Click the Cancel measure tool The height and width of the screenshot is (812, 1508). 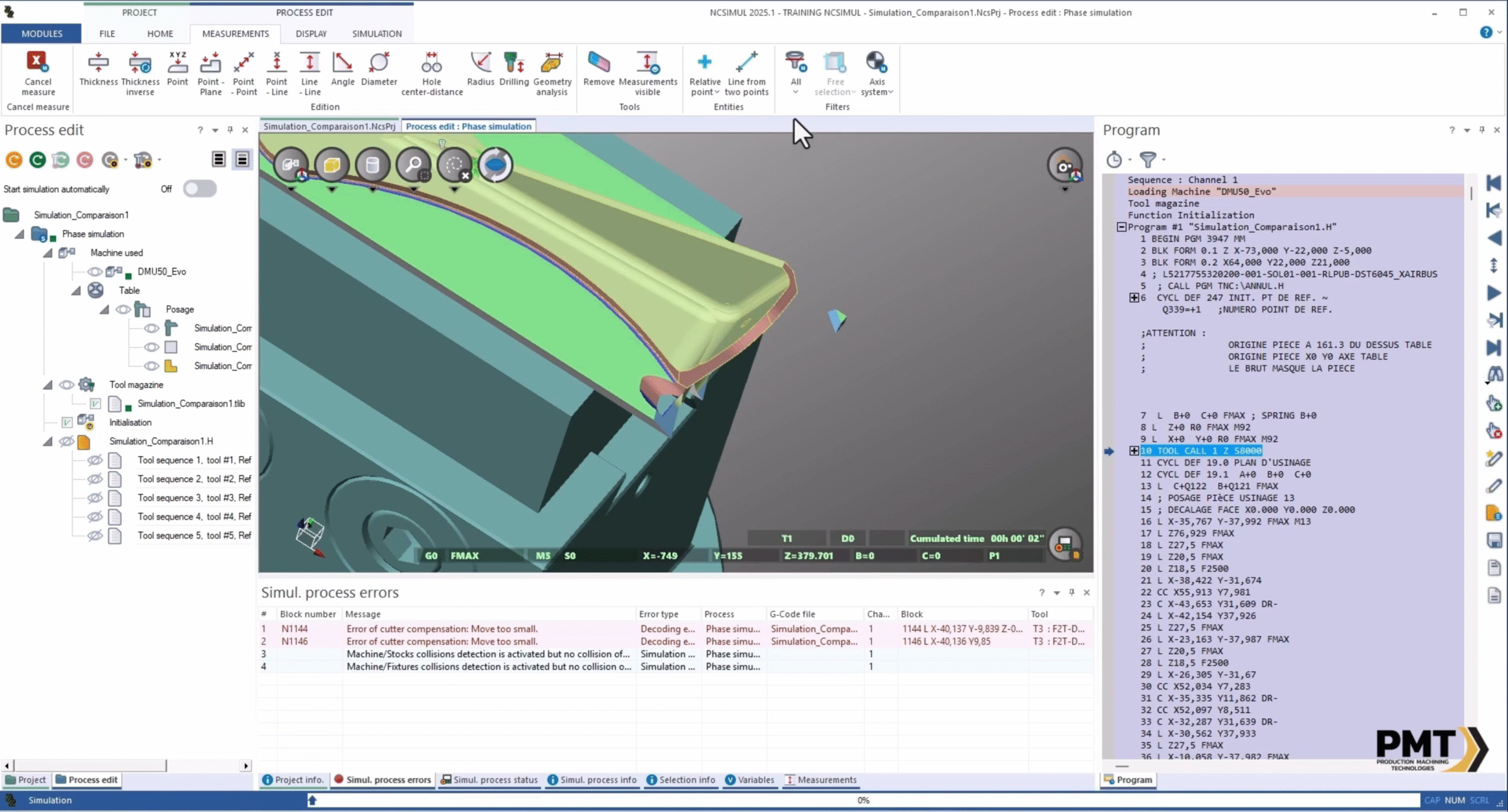[38, 73]
